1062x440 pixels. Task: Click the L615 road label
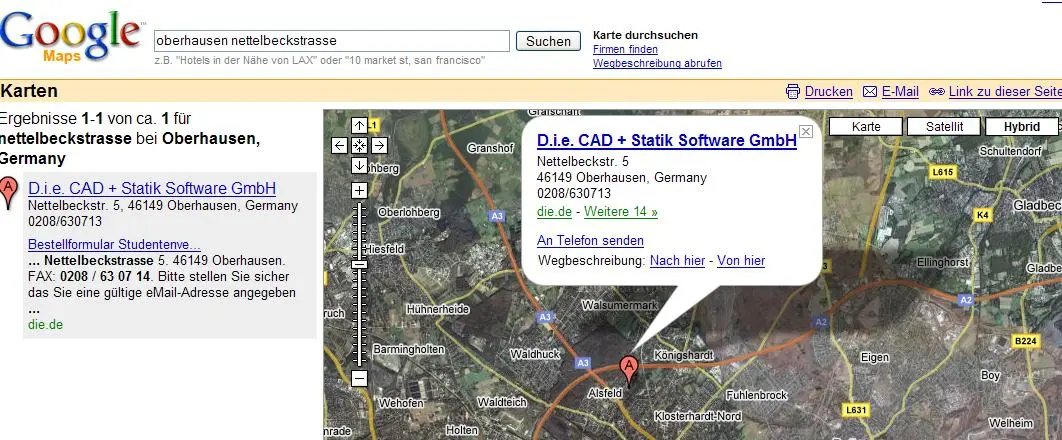pos(943,172)
